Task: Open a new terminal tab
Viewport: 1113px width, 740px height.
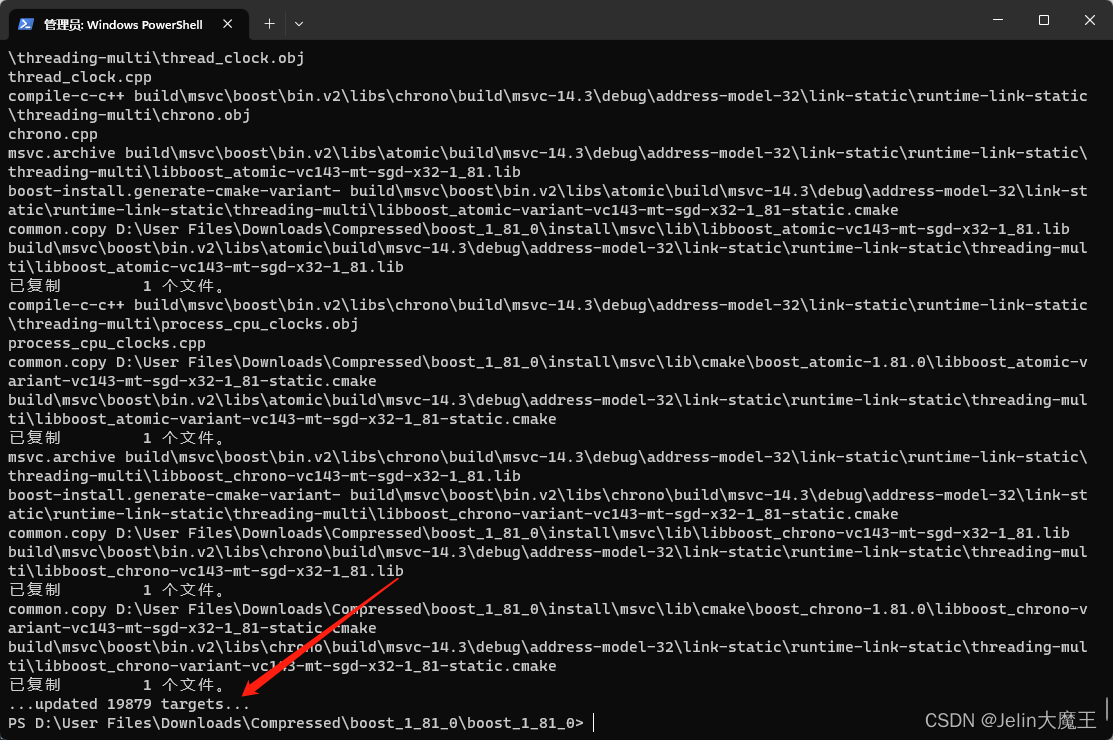Action: click(x=269, y=24)
